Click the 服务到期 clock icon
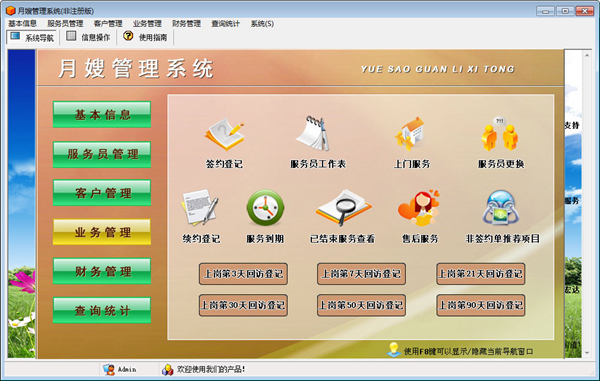This screenshot has width=600, height=381. [265, 208]
